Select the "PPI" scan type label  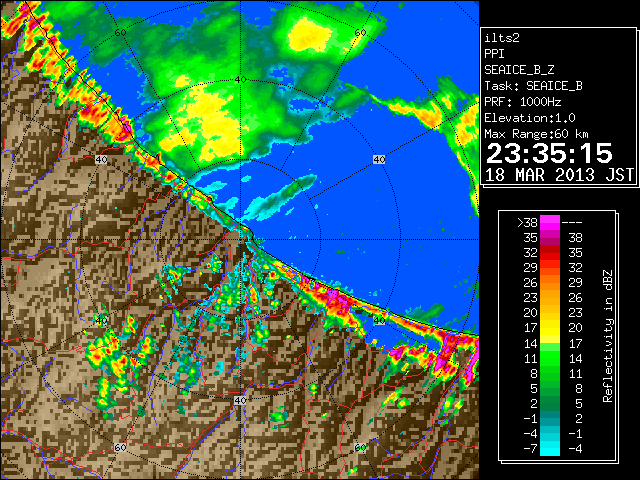494,54
